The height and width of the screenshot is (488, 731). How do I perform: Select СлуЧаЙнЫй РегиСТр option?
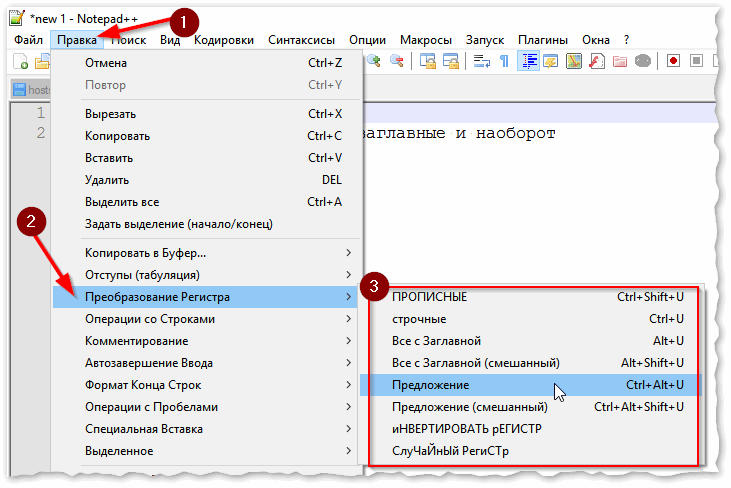[531, 451]
